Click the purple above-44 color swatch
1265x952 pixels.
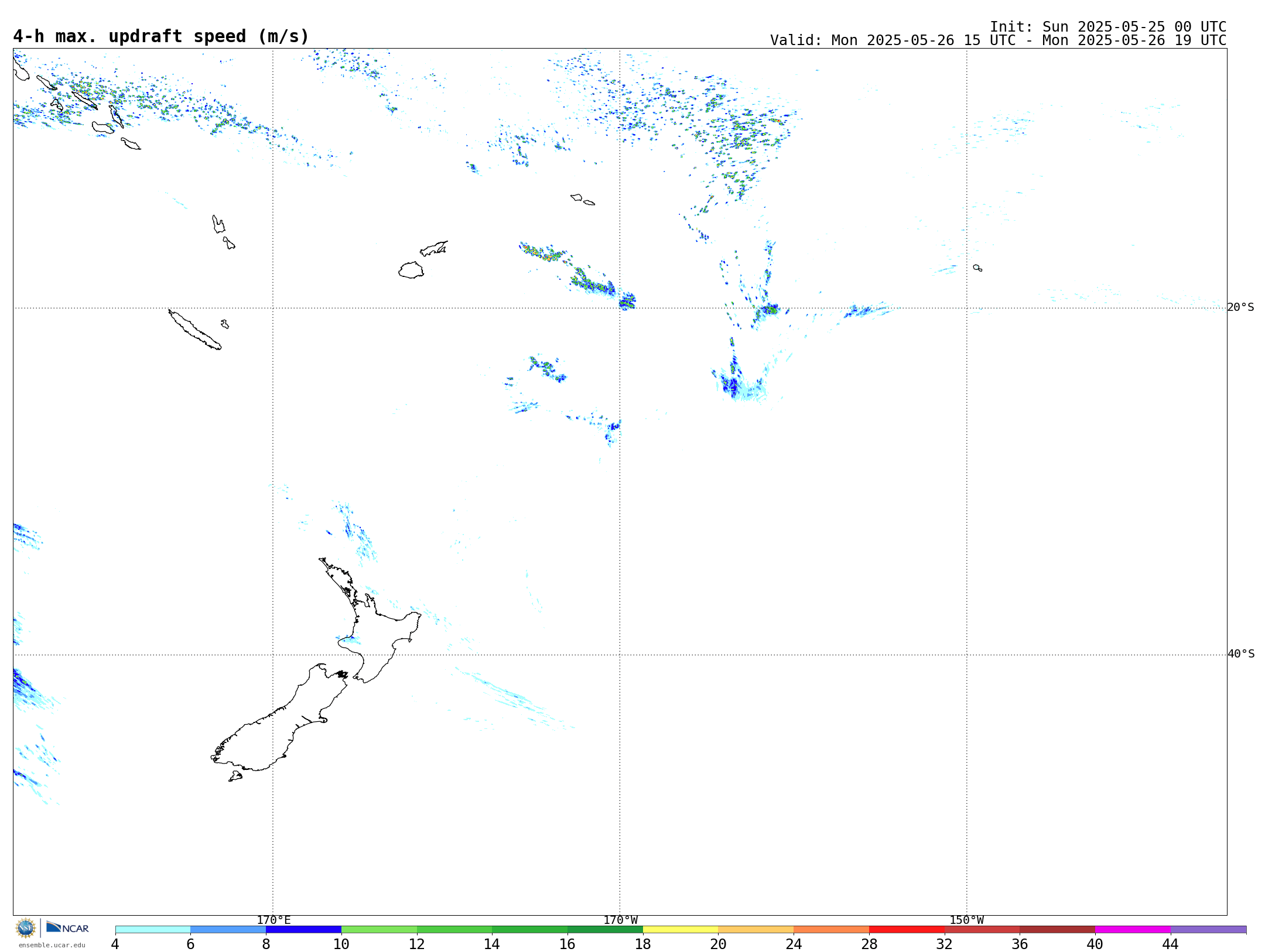pyautogui.click(x=1208, y=930)
